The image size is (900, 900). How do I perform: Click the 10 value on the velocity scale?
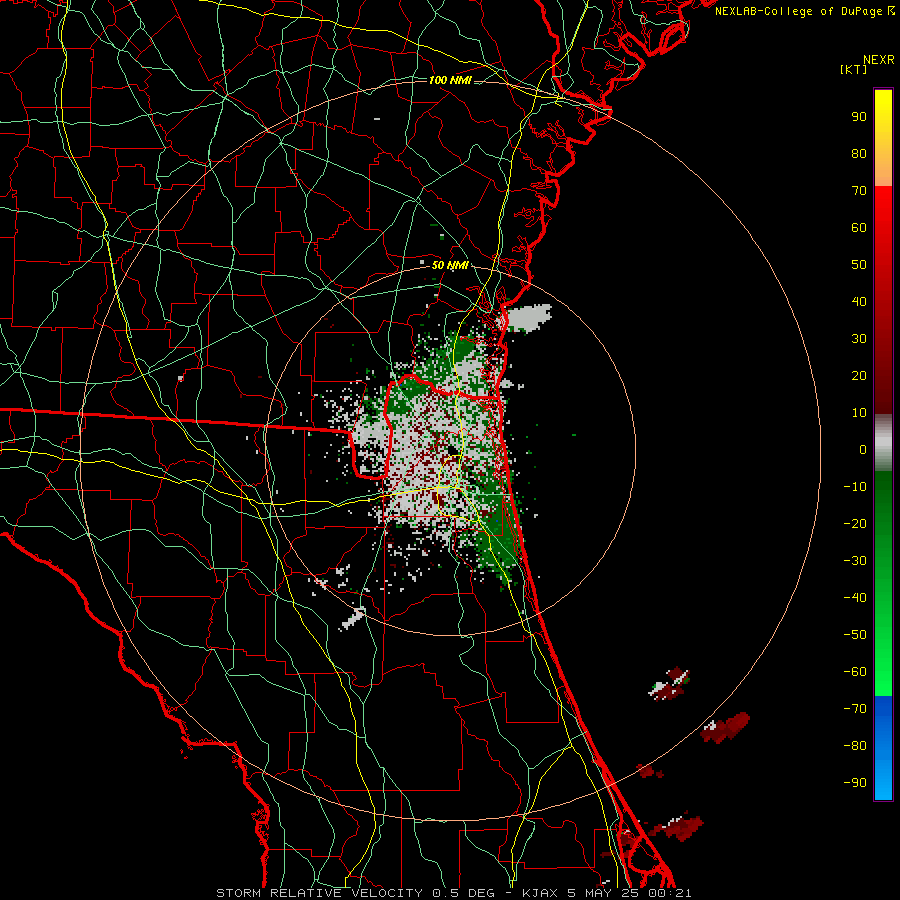click(859, 413)
